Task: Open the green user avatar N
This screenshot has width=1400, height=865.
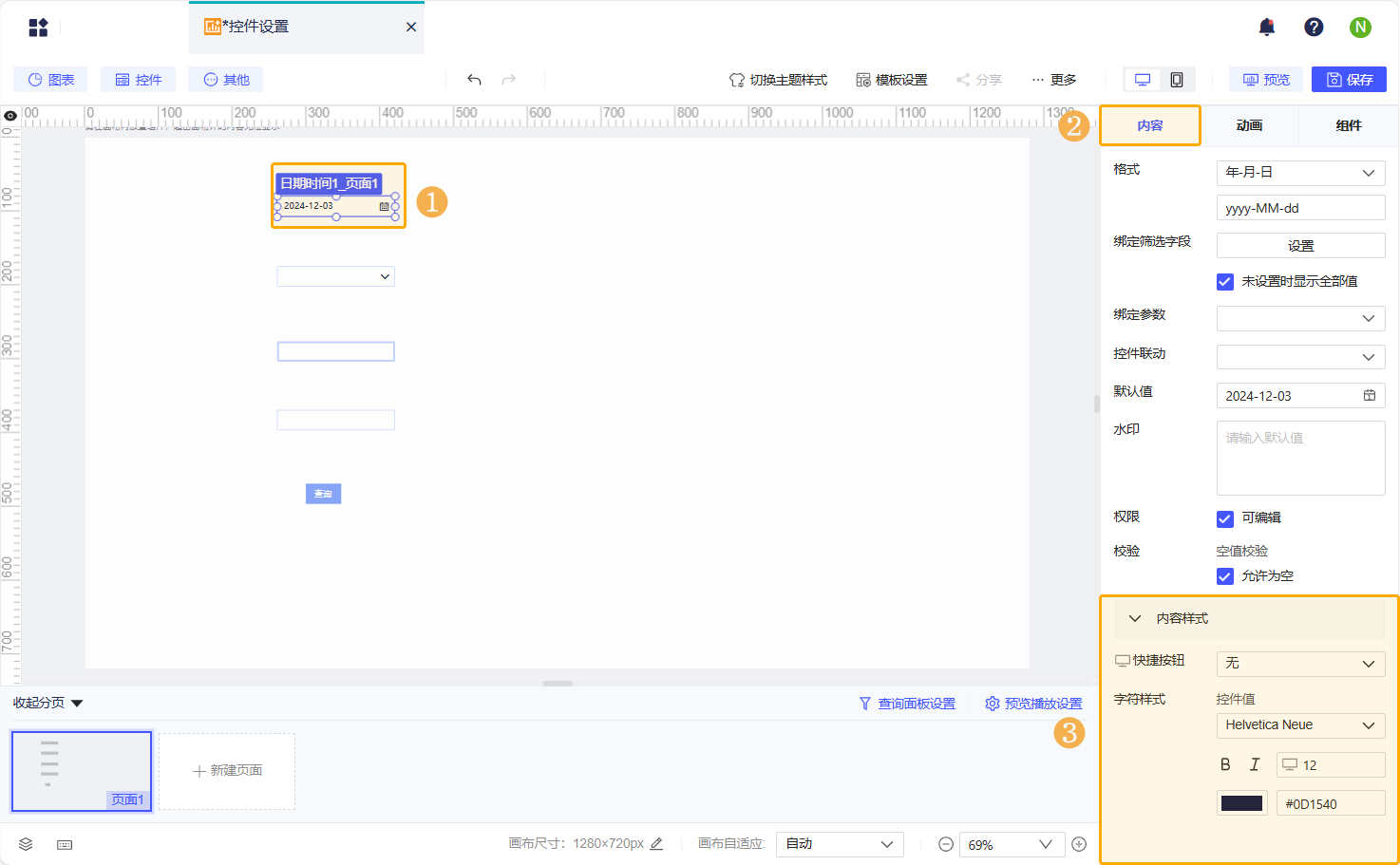Action: (1360, 28)
